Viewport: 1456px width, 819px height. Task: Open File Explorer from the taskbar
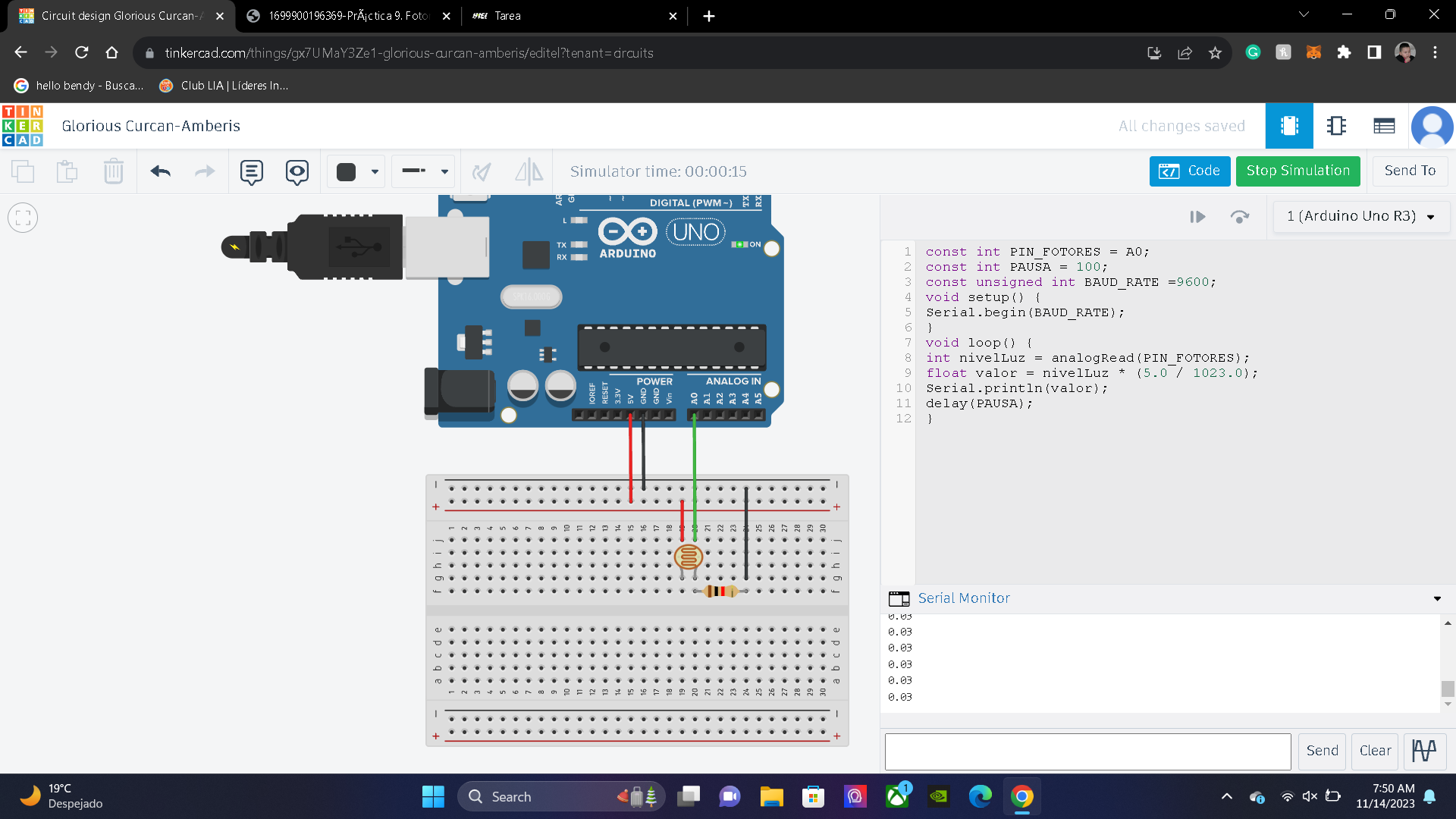pos(771,797)
